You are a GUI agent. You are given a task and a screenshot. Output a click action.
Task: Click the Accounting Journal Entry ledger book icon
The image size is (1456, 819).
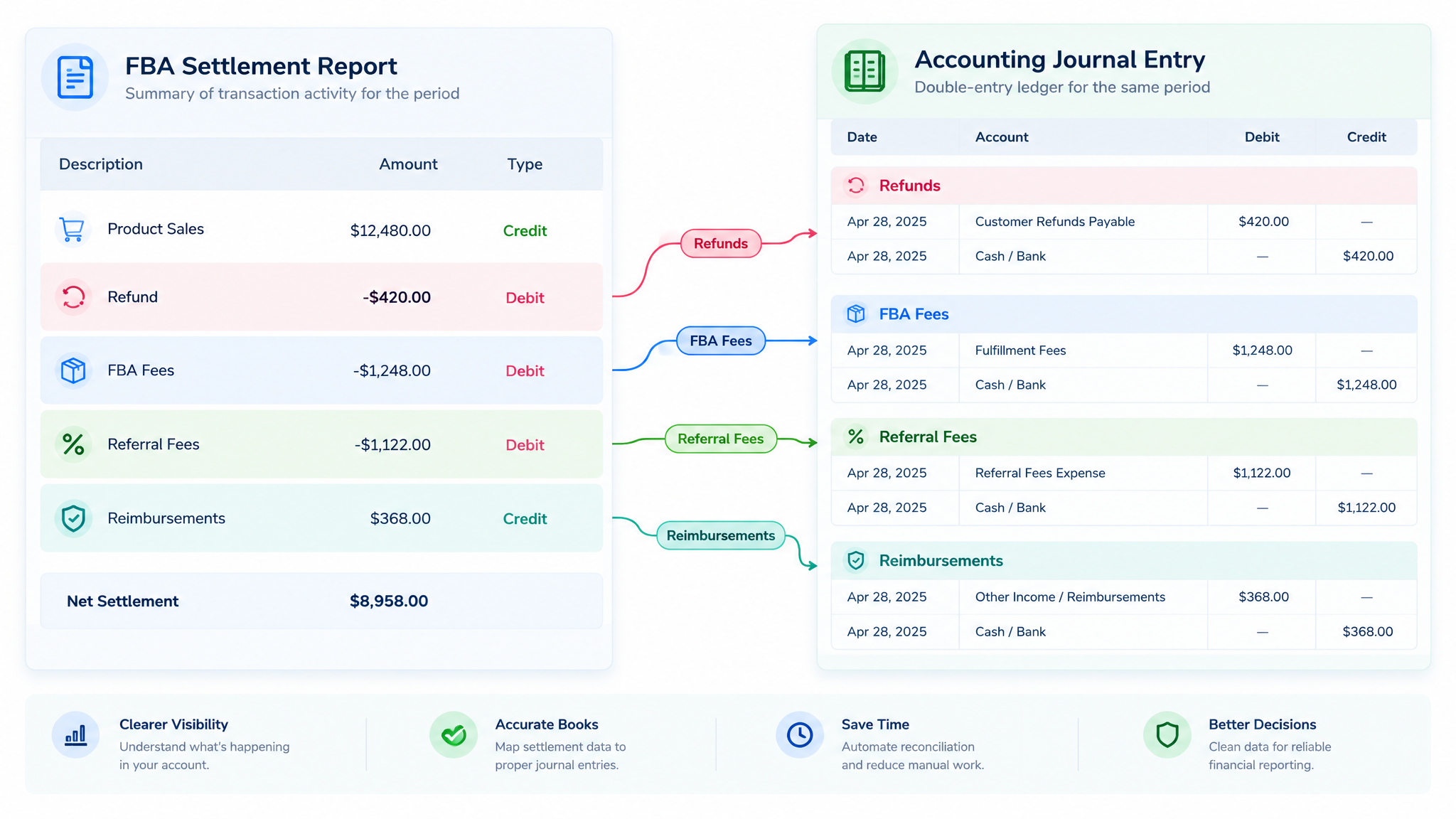[x=864, y=71]
